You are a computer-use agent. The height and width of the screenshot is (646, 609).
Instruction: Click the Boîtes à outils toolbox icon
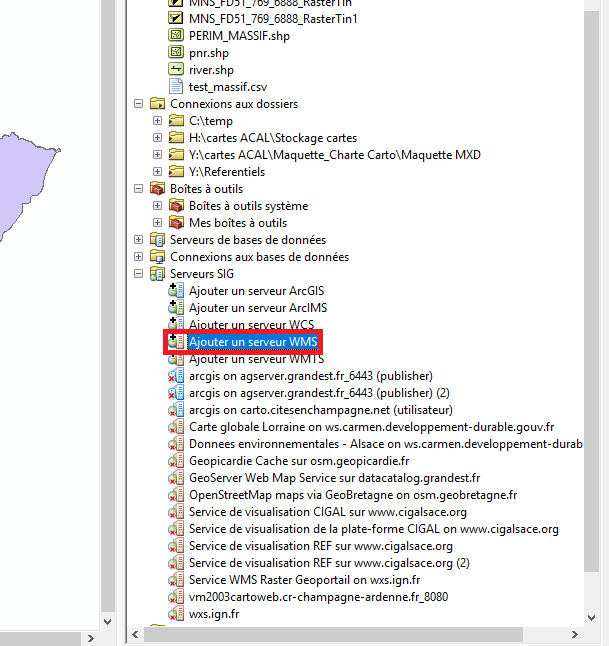157,189
